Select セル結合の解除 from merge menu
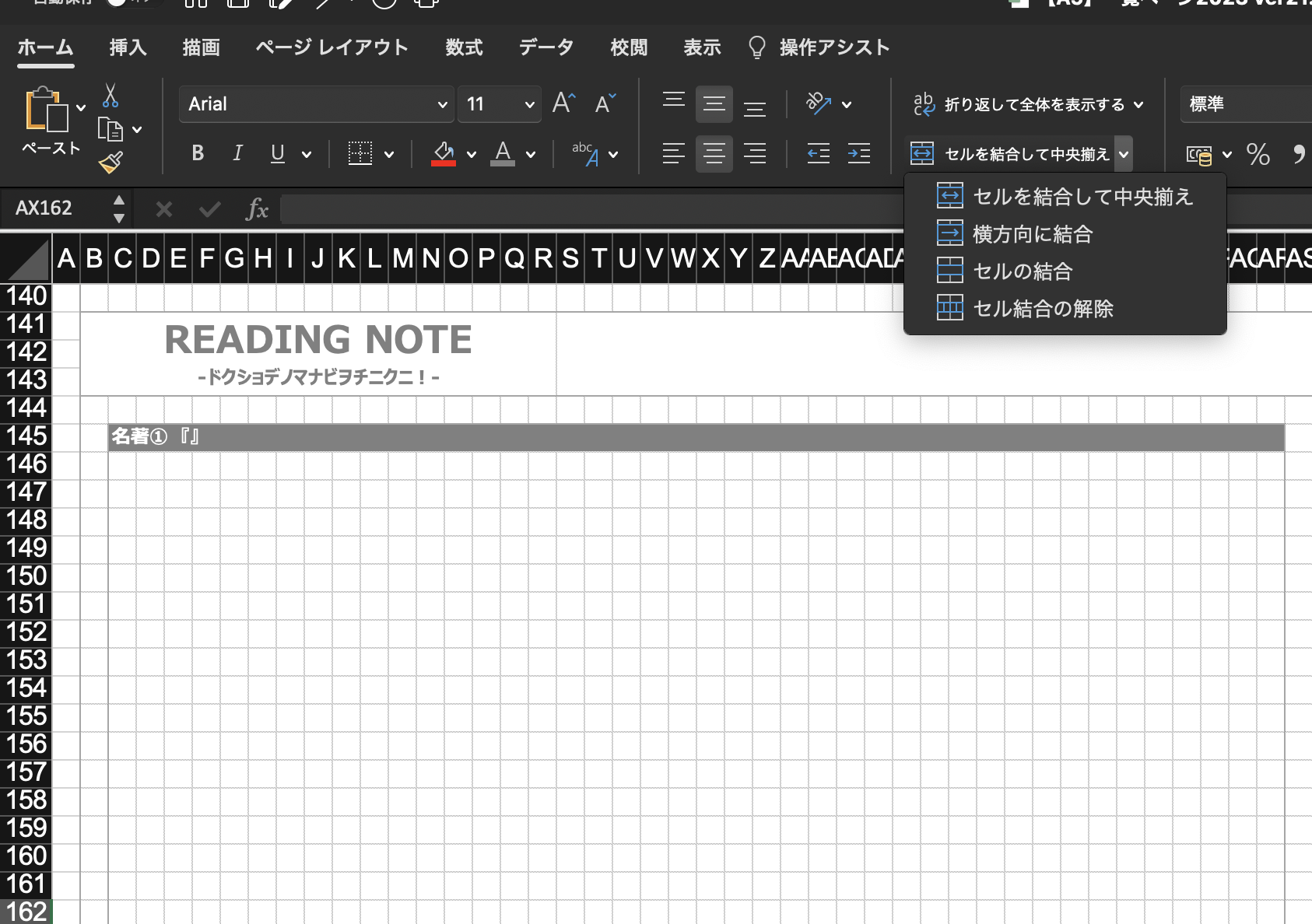The image size is (1312, 924). [1043, 309]
